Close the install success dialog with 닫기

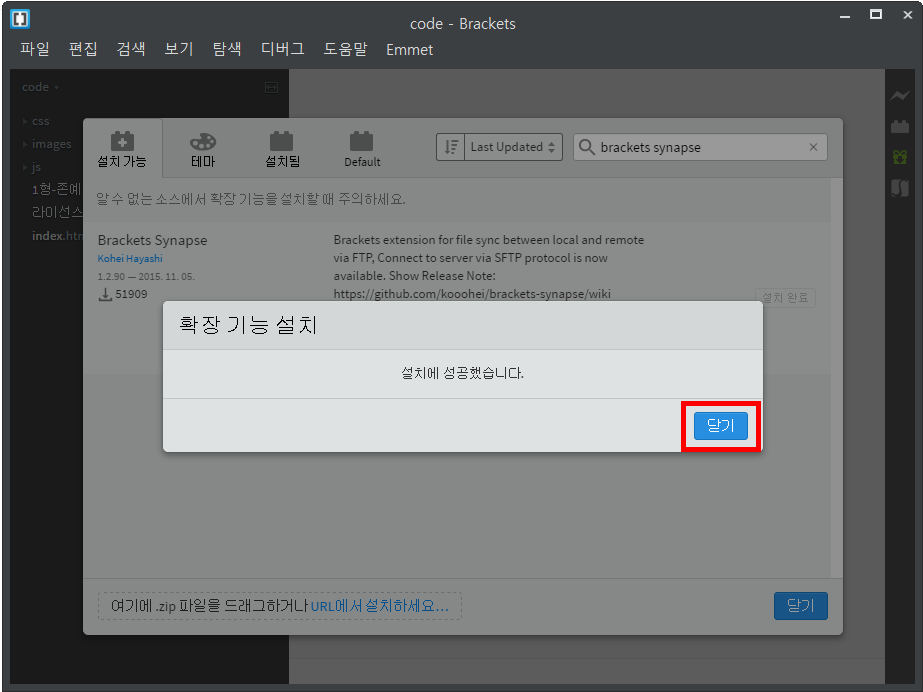click(721, 425)
